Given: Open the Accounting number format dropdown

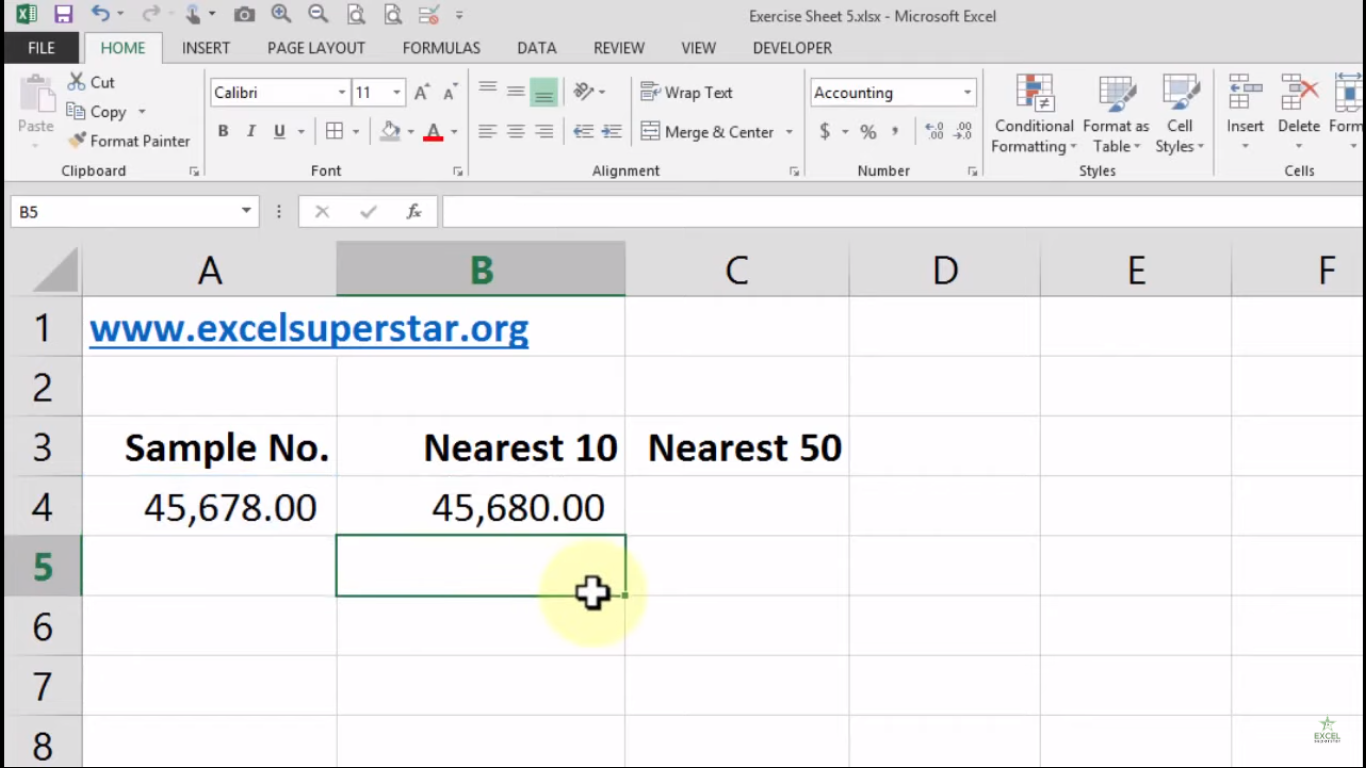Looking at the screenshot, I should coord(967,92).
